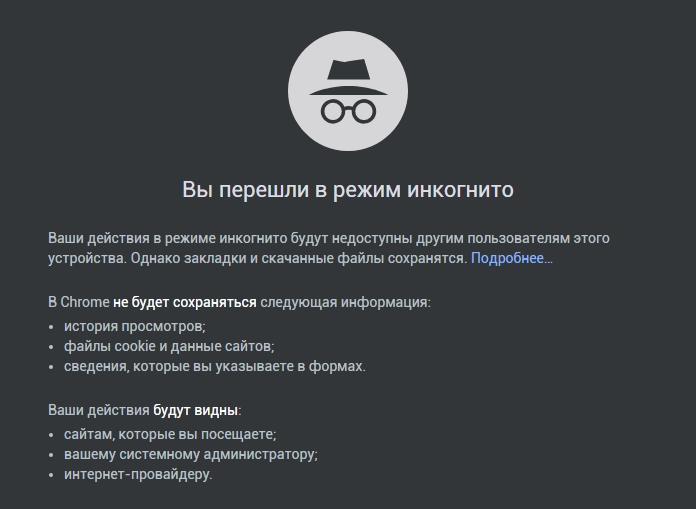Image resolution: width=696 pixels, height=509 pixels.
Task: Click the hat in the incognito logo
Action: pyautogui.click(x=348, y=76)
